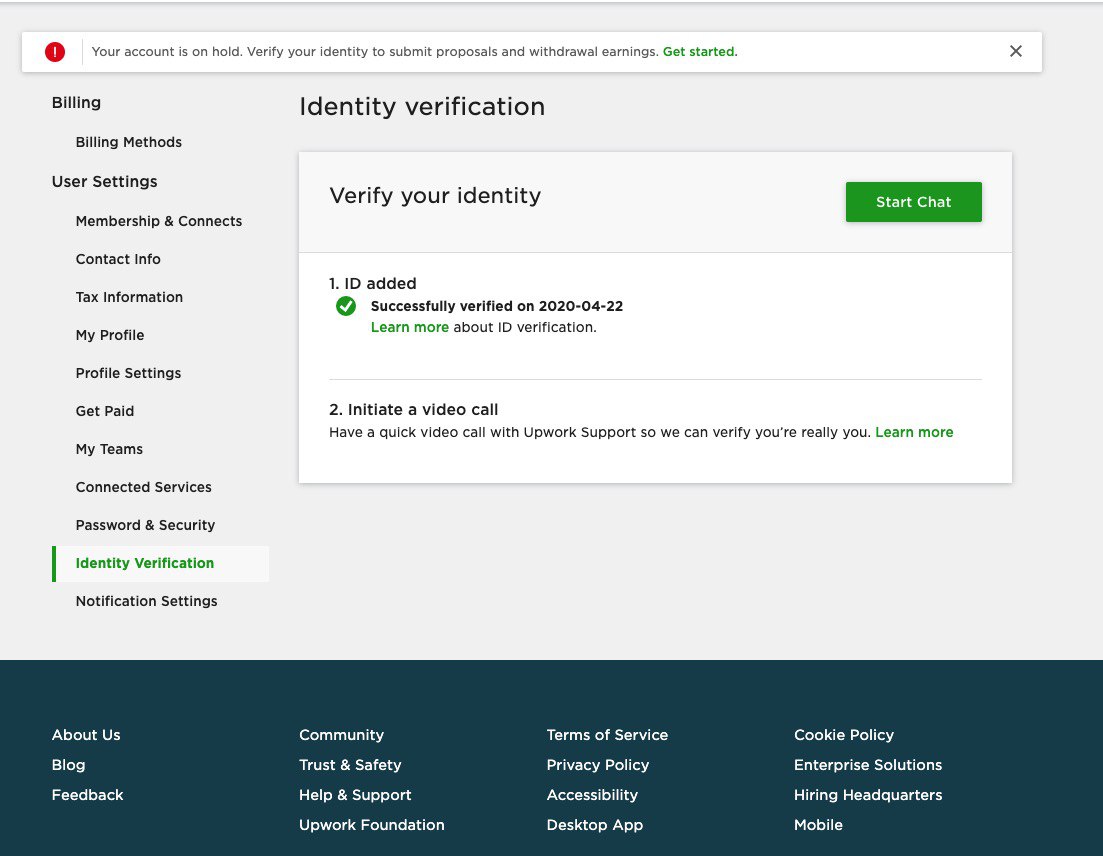Screen dimensions: 1103x856
Task: Click '1. ID added' step label
Action: (373, 283)
